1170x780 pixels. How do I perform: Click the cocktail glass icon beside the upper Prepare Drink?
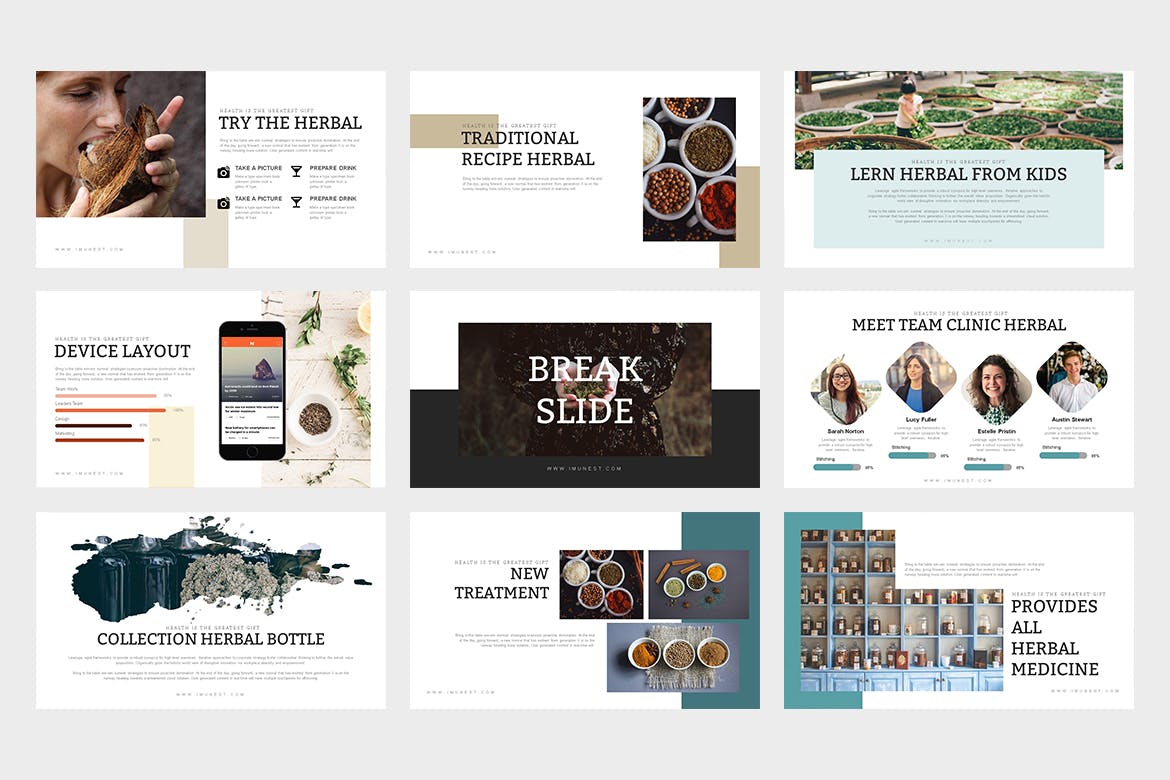[x=296, y=172]
